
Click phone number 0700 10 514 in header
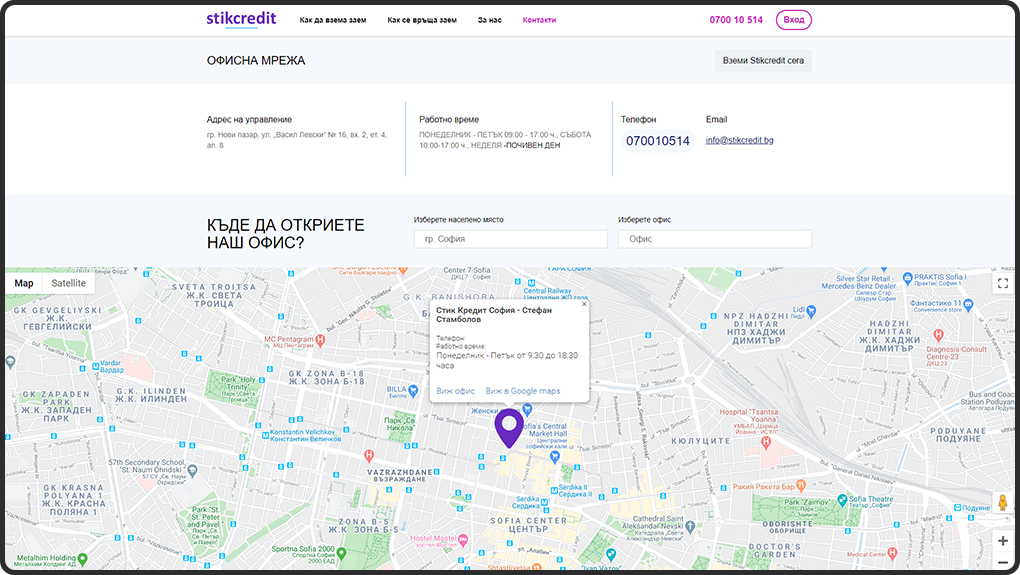(x=736, y=20)
